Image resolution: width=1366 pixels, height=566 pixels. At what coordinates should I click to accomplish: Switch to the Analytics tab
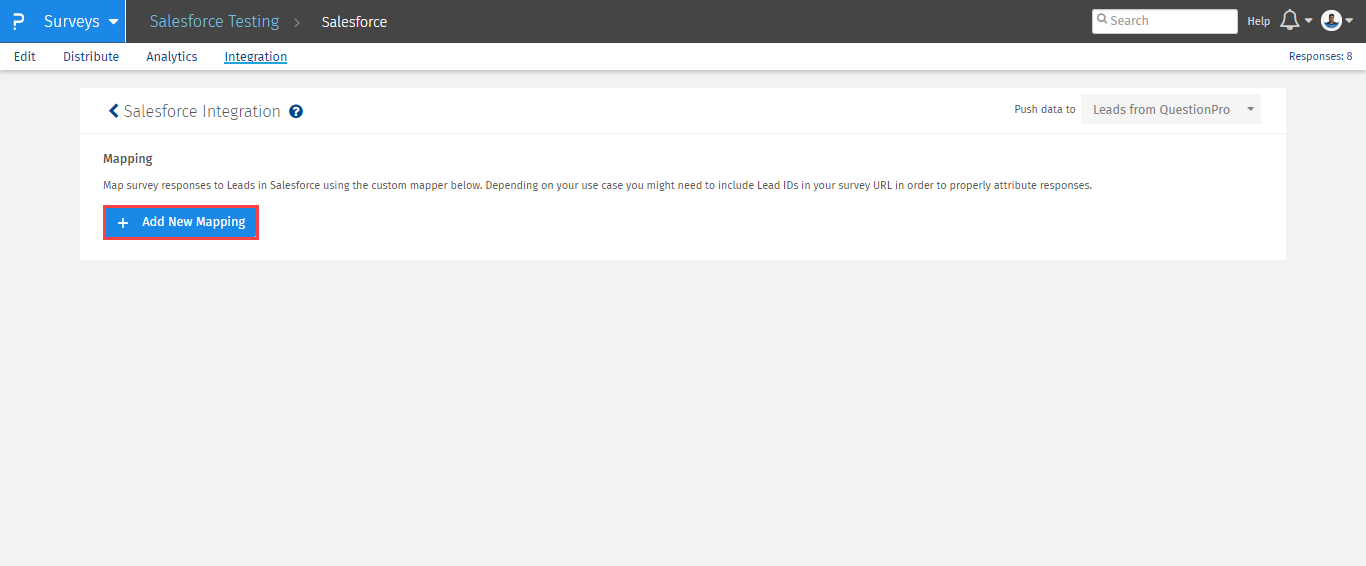(x=172, y=57)
